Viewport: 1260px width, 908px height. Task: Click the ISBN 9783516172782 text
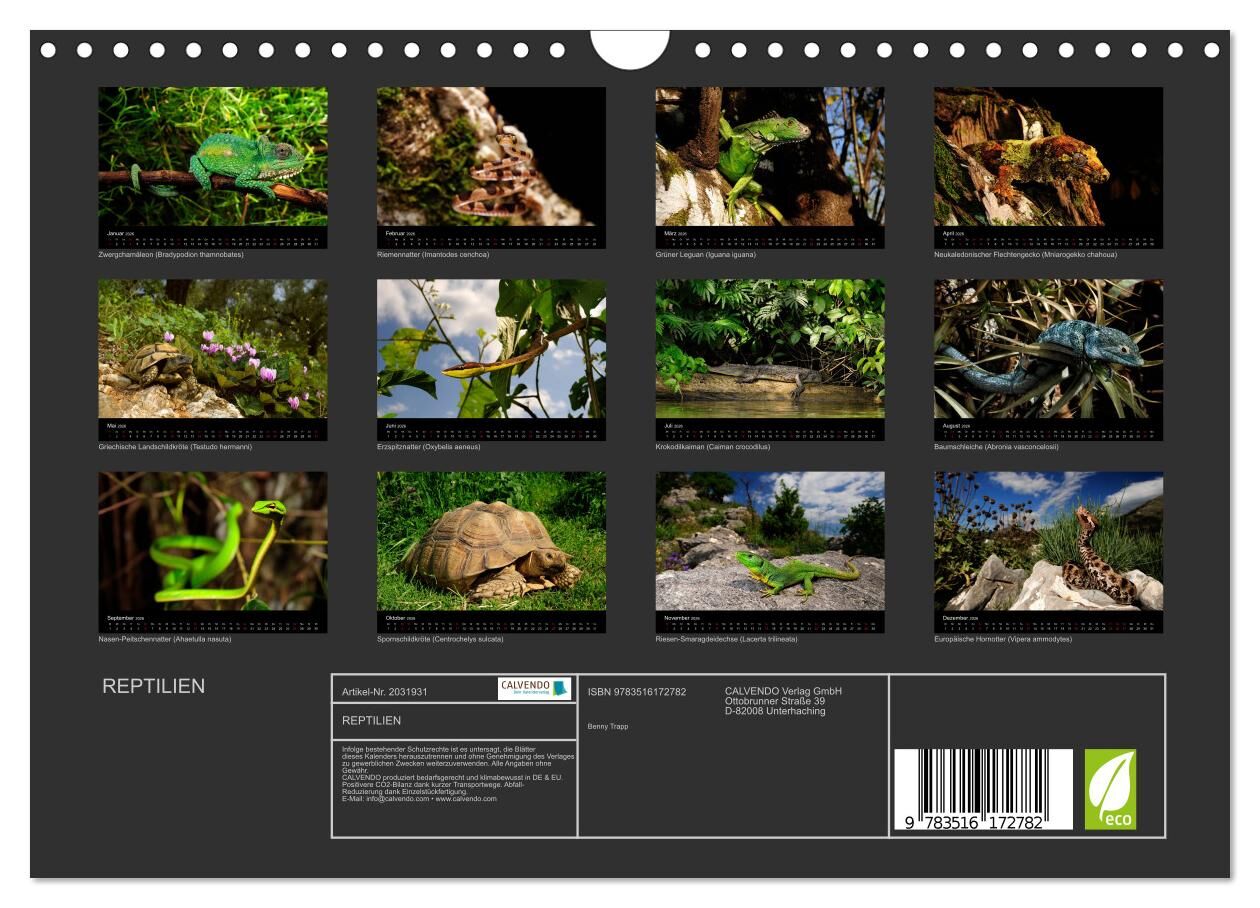(636, 692)
